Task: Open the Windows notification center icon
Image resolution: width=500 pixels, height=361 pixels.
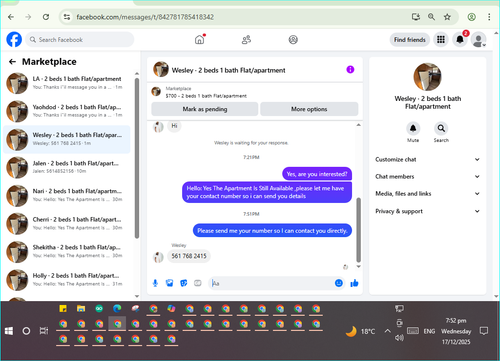Action: (483, 331)
